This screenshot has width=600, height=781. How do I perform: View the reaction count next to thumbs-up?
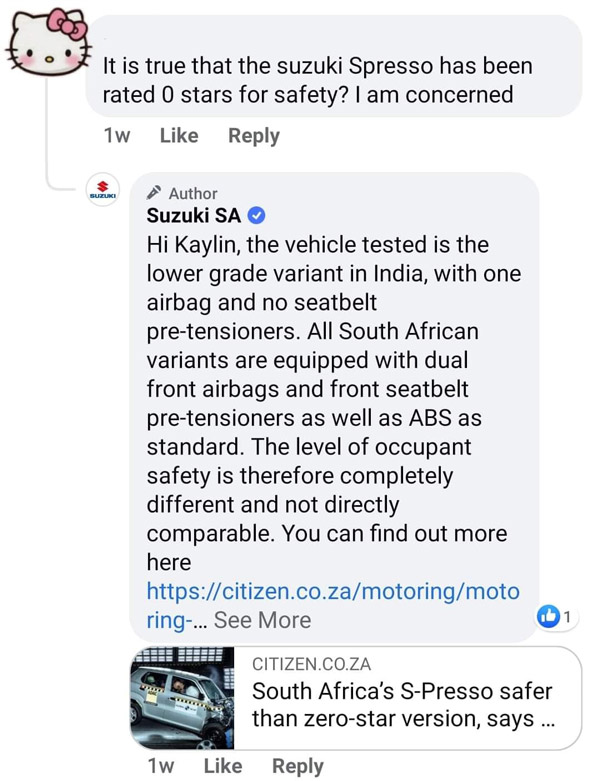(x=568, y=617)
